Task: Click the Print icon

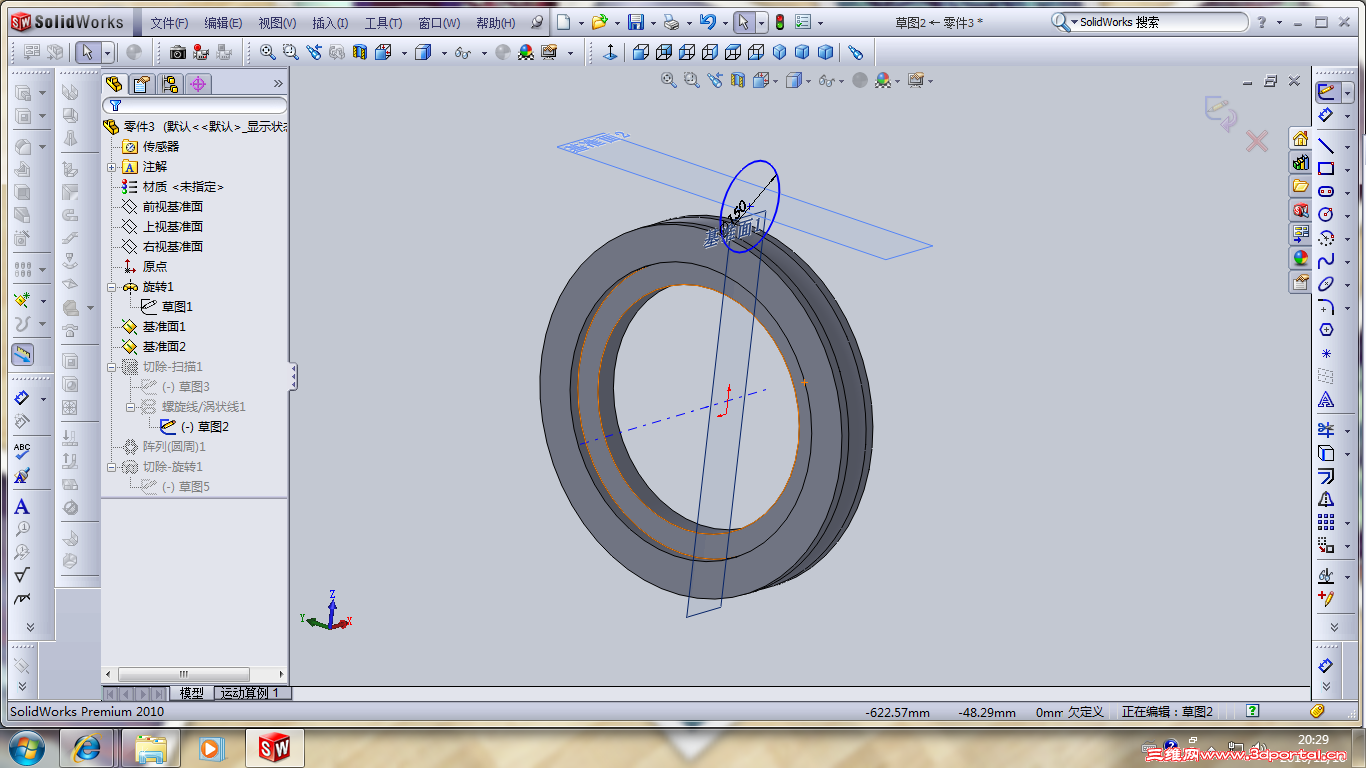Action: click(672, 22)
